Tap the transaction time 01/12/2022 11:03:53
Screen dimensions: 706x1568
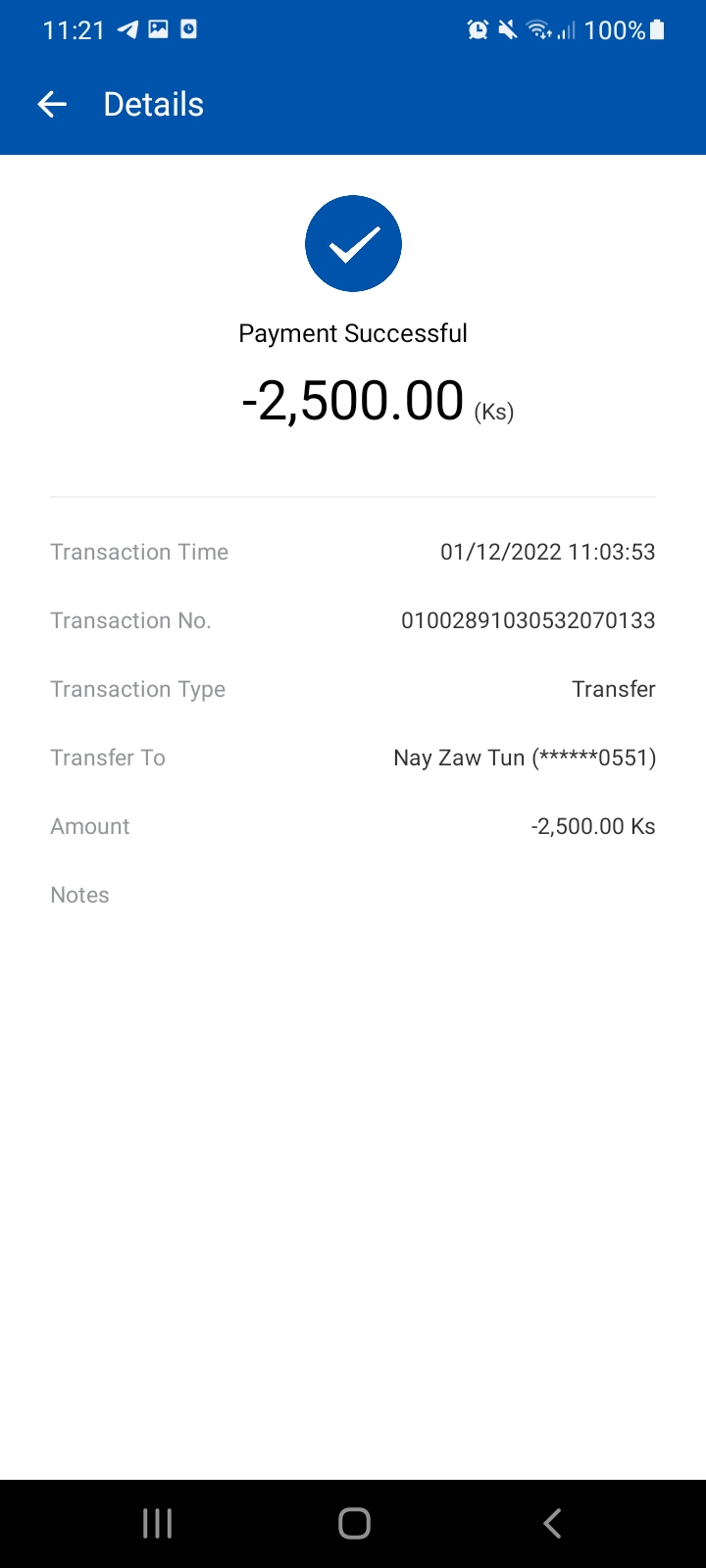547,552
